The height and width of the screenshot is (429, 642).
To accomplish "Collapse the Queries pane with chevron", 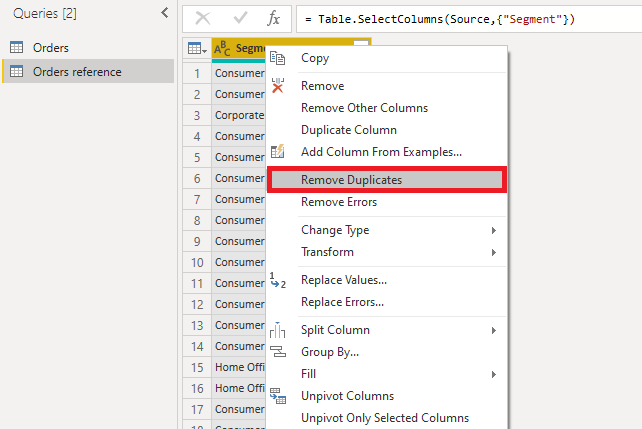I will click(x=164, y=13).
